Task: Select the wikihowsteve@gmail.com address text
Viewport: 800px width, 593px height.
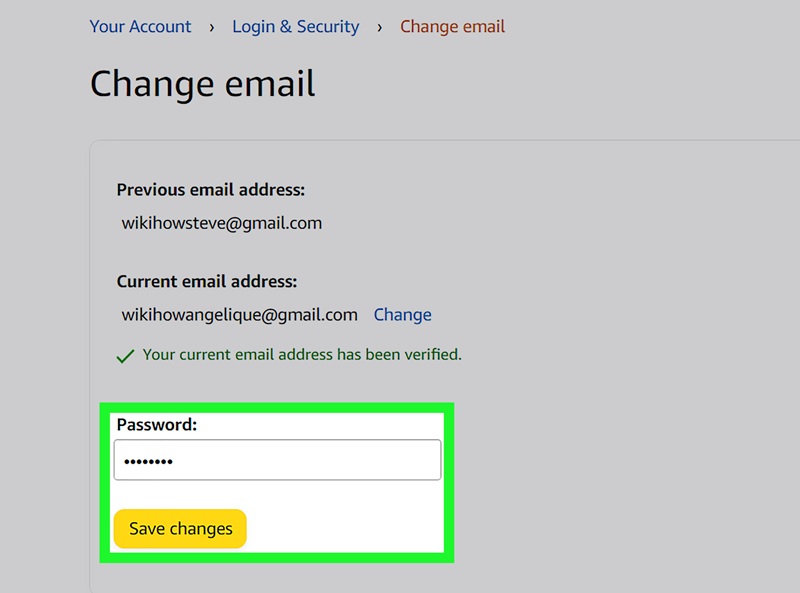Action: (221, 223)
